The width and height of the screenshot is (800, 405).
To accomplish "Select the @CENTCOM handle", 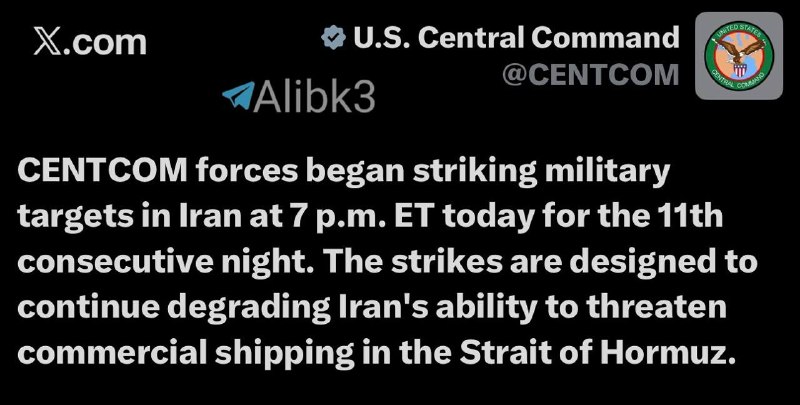I will (590, 74).
